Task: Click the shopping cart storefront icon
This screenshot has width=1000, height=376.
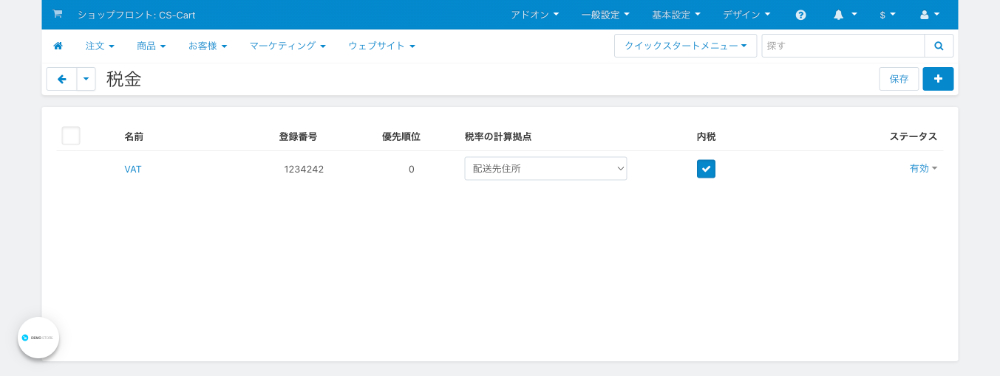Action: (57, 14)
